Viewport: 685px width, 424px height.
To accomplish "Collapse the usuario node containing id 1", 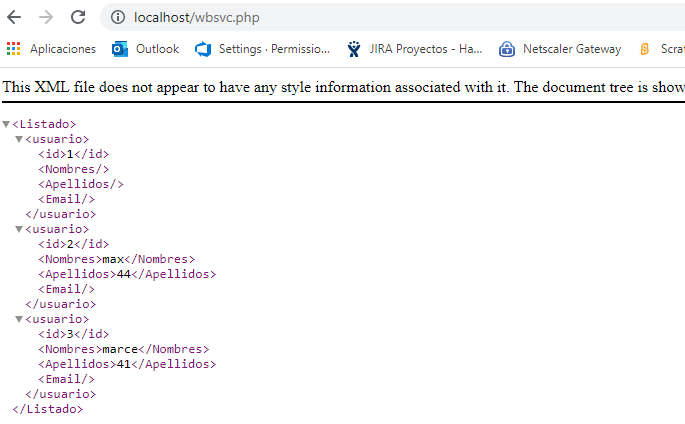I will click(x=19, y=140).
